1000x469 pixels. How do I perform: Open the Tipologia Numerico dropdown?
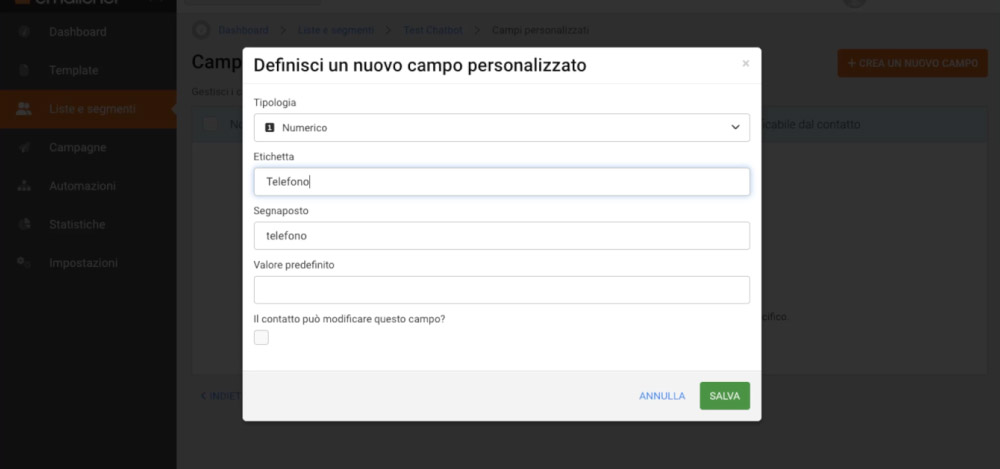[501, 128]
